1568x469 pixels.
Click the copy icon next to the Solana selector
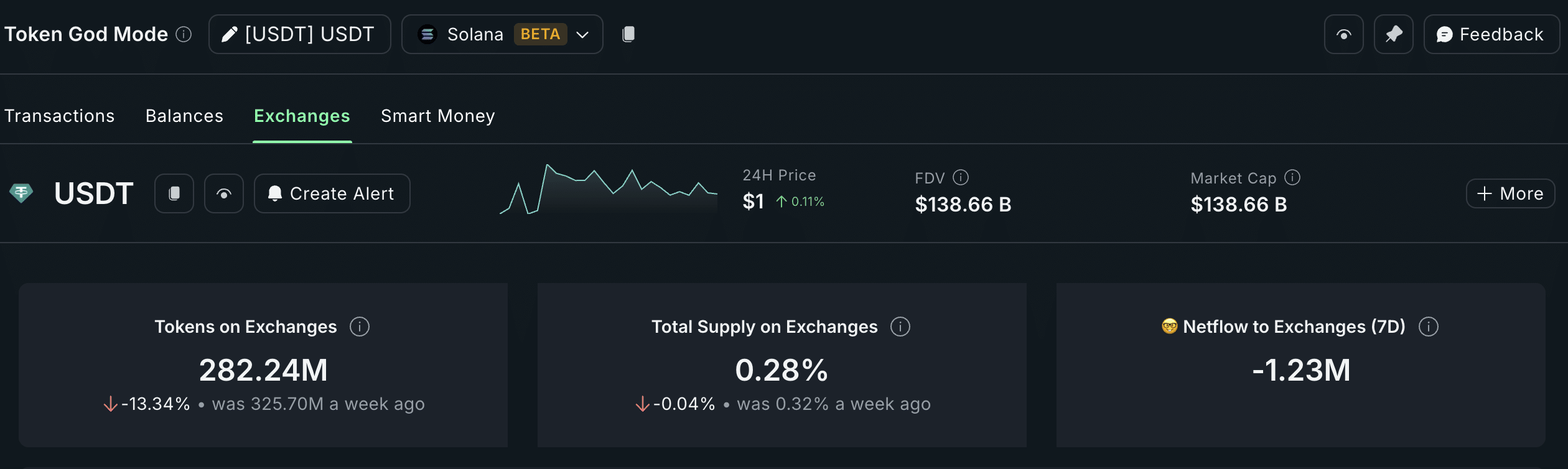(628, 34)
